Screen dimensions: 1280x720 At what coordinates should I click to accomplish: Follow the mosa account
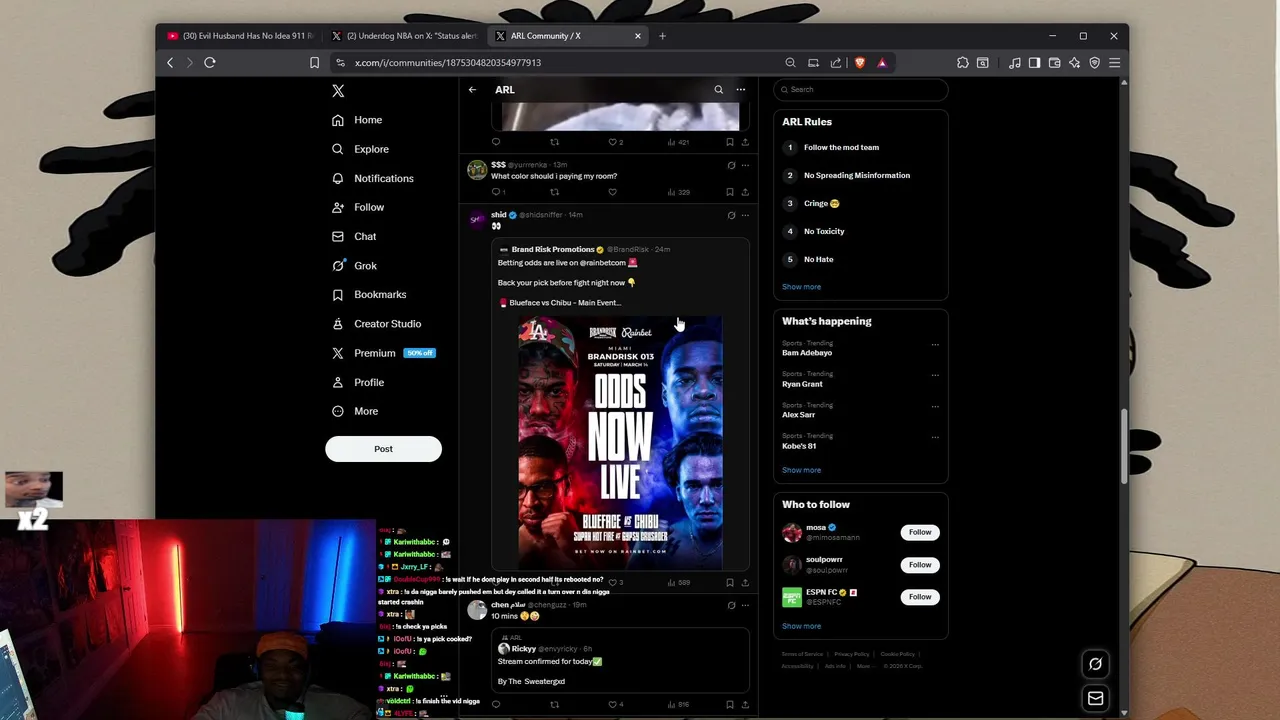pyautogui.click(x=920, y=532)
